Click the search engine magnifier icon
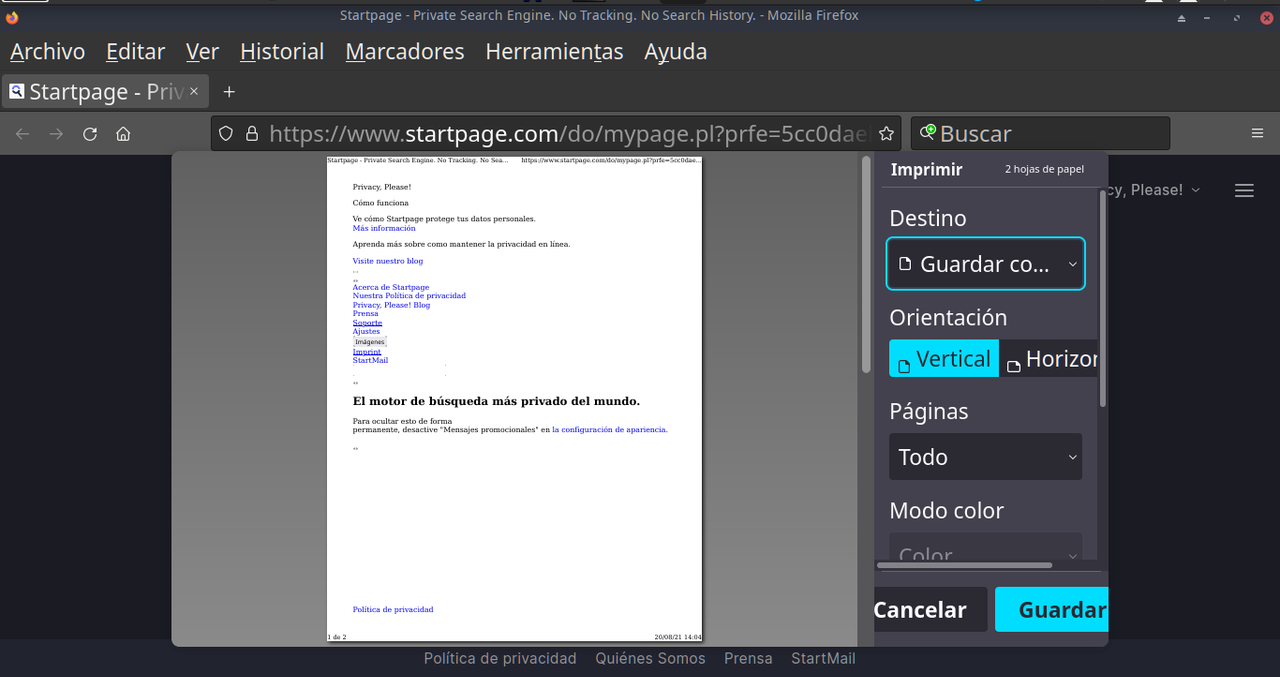1280x677 pixels. [x=928, y=132]
